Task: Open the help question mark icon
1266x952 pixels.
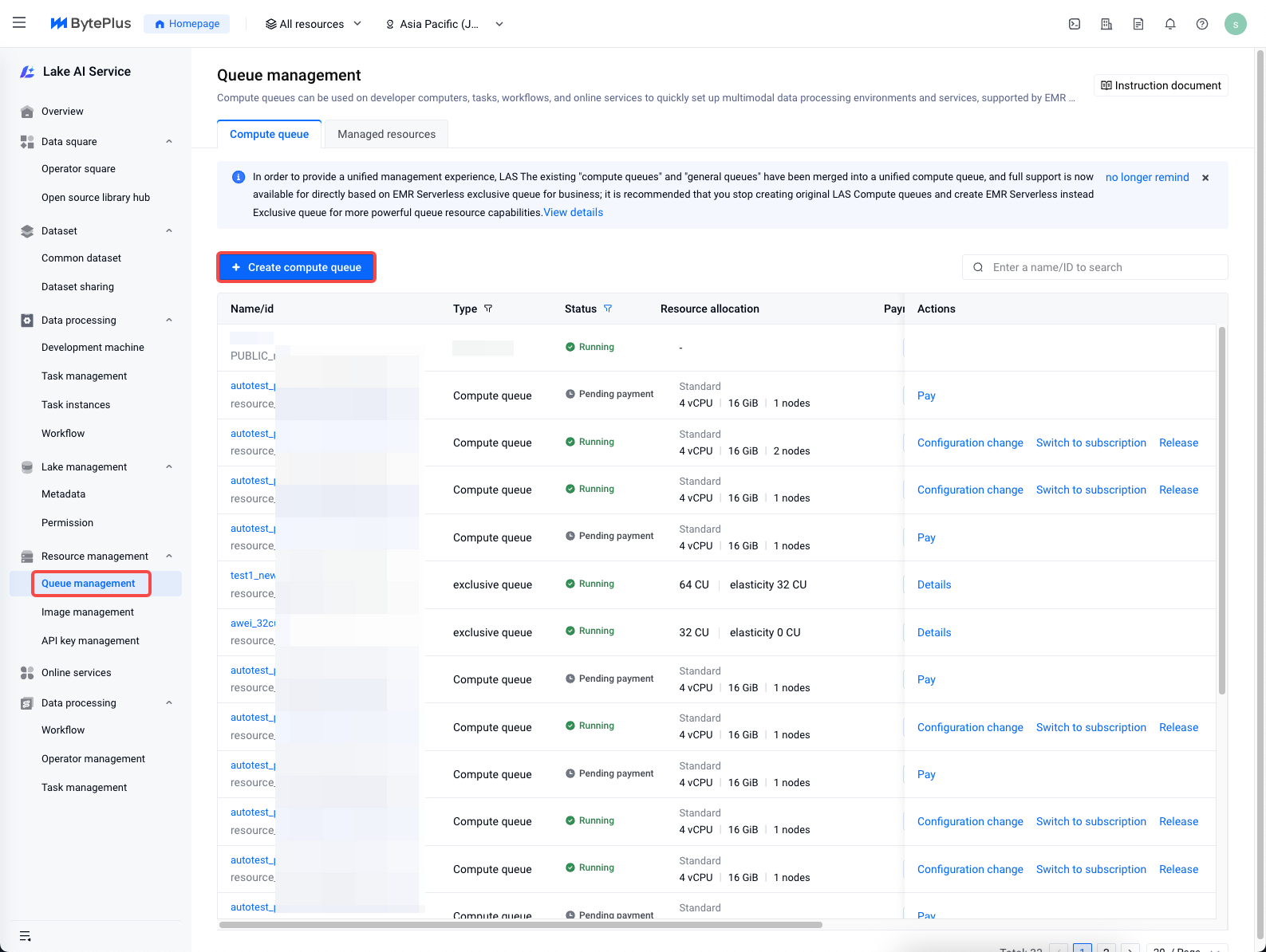Action: [x=1202, y=24]
